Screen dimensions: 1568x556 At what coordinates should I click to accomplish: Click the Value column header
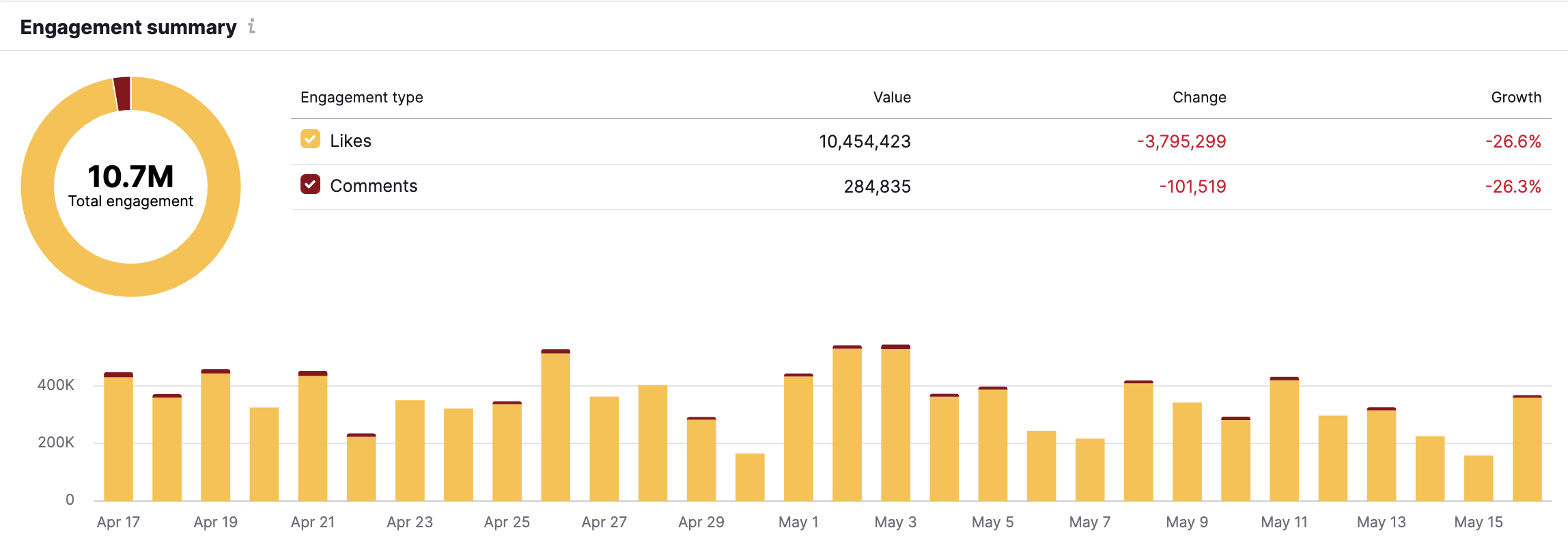[x=891, y=97]
